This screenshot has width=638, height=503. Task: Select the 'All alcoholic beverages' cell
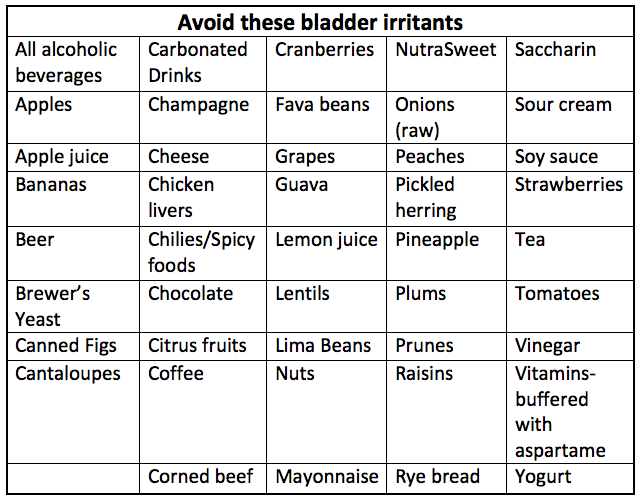tap(67, 63)
